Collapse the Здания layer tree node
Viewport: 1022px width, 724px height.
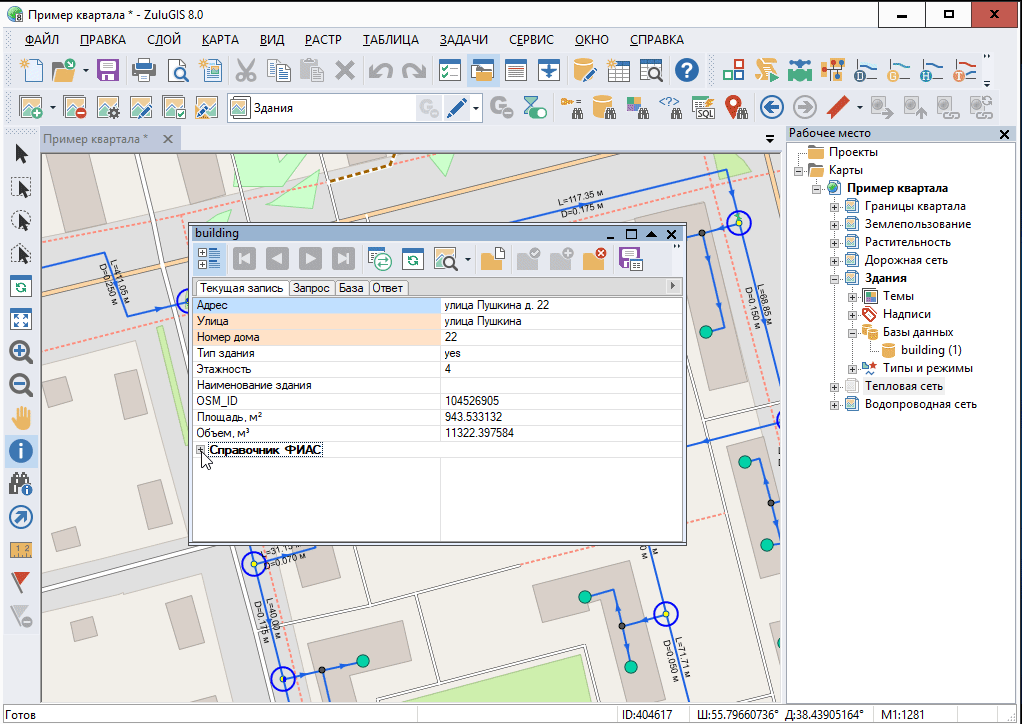(x=835, y=278)
